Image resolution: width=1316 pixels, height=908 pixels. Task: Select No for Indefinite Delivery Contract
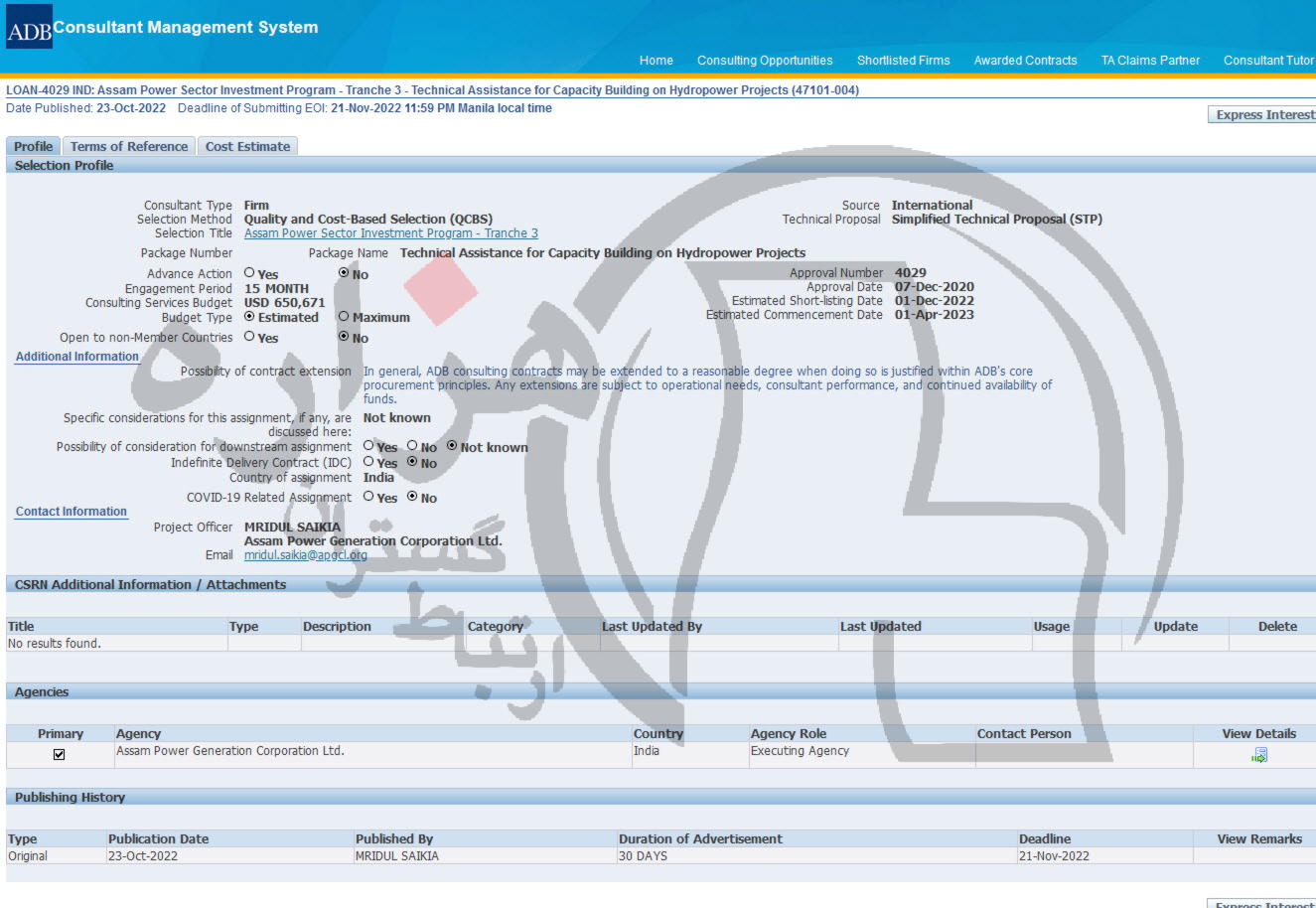pyautogui.click(x=412, y=462)
